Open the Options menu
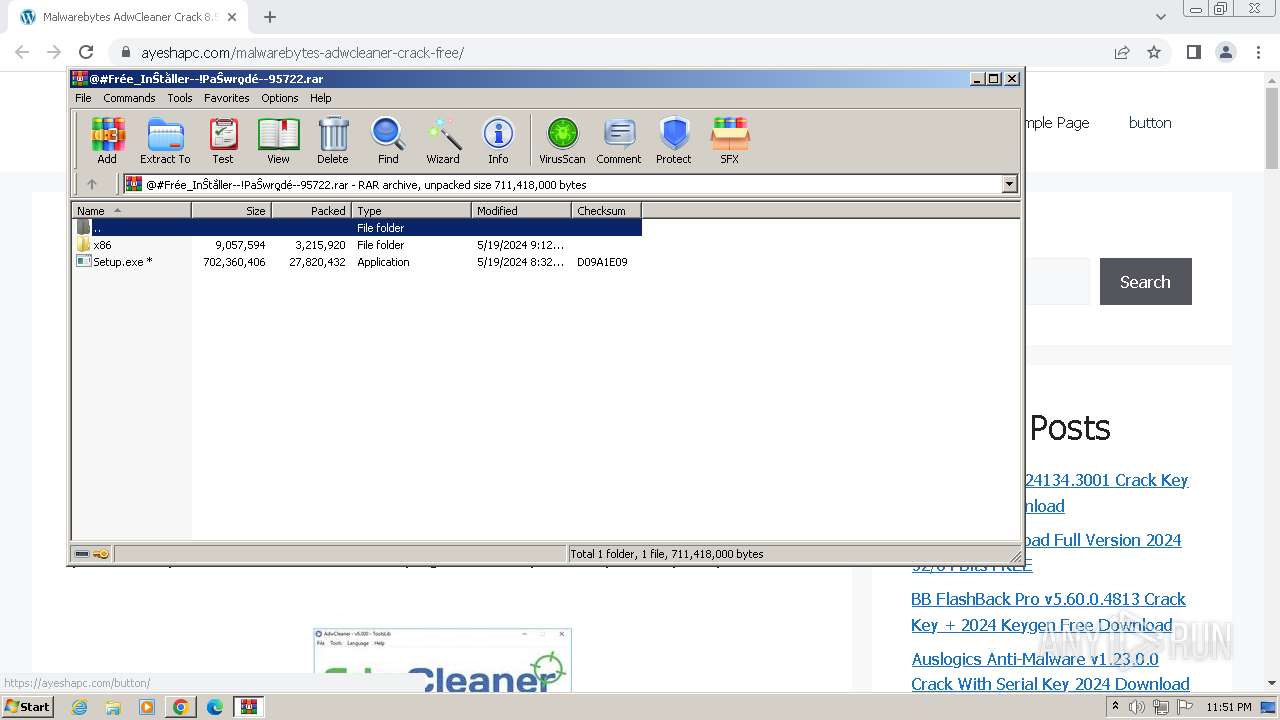The height and width of the screenshot is (720, 1280). pyautogui.click(x=280, y=98)
